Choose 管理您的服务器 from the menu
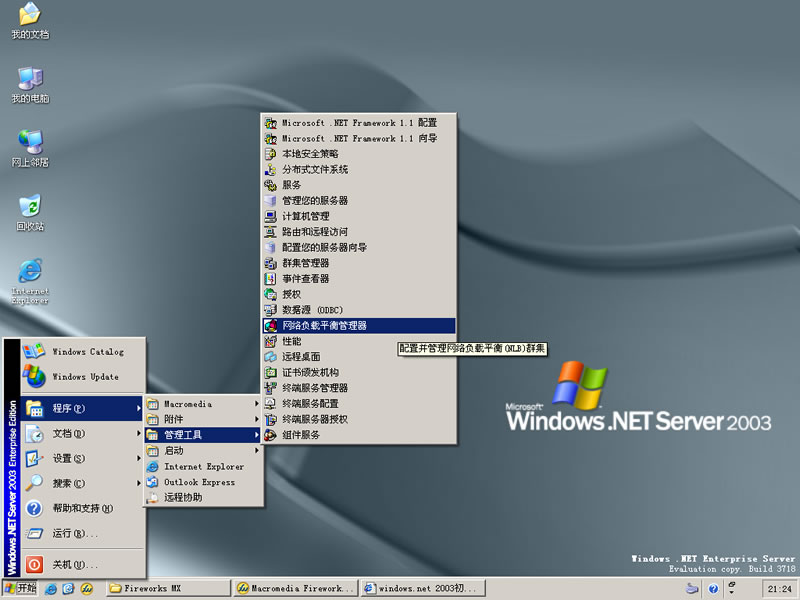The image size is (800, 600). [359, 201]
